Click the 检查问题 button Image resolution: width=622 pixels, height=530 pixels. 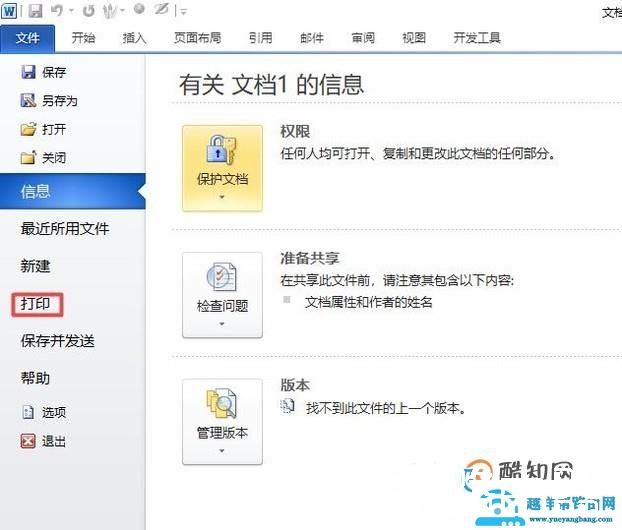pyautogui.click(x=222, y=295)
